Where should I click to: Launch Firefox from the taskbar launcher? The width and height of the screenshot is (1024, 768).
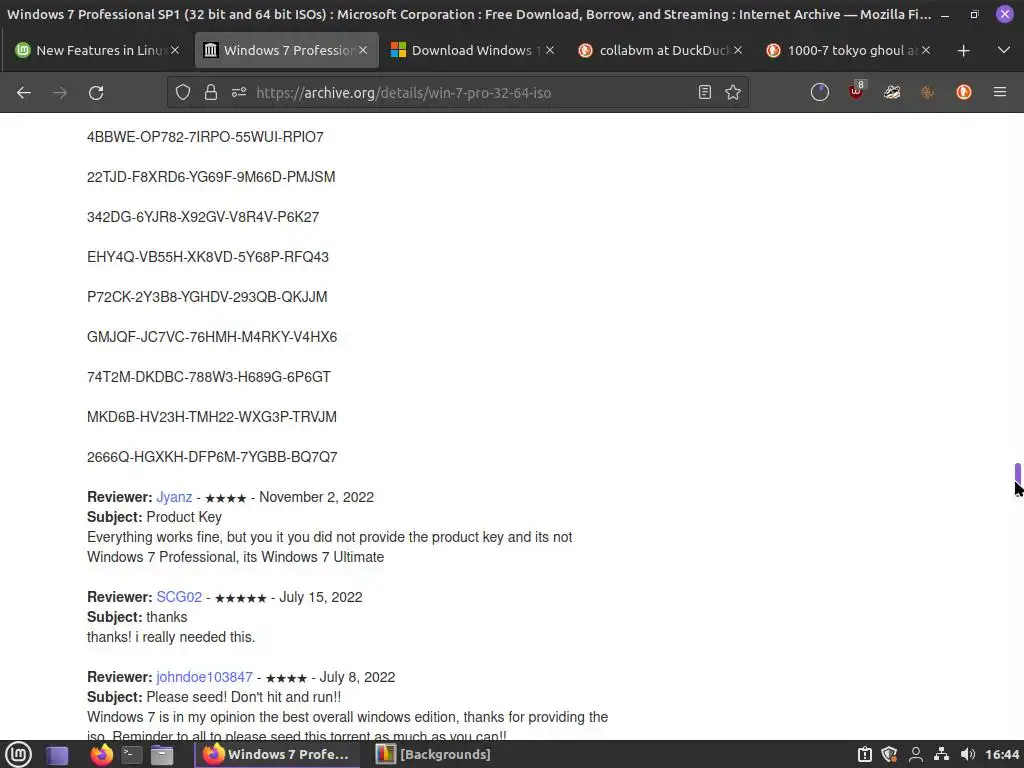coord(101,755)
